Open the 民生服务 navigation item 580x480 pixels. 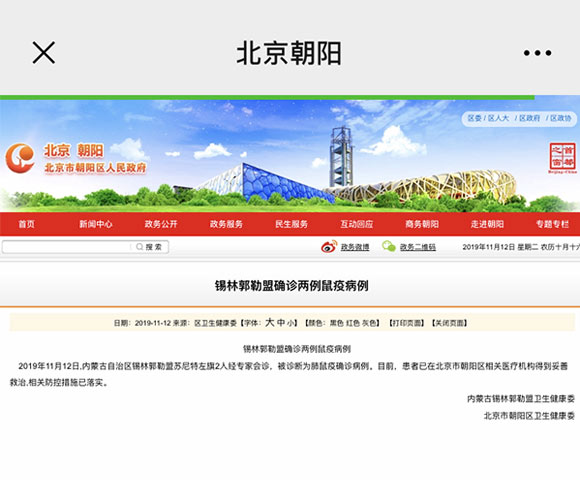click(x=291, y=224)
